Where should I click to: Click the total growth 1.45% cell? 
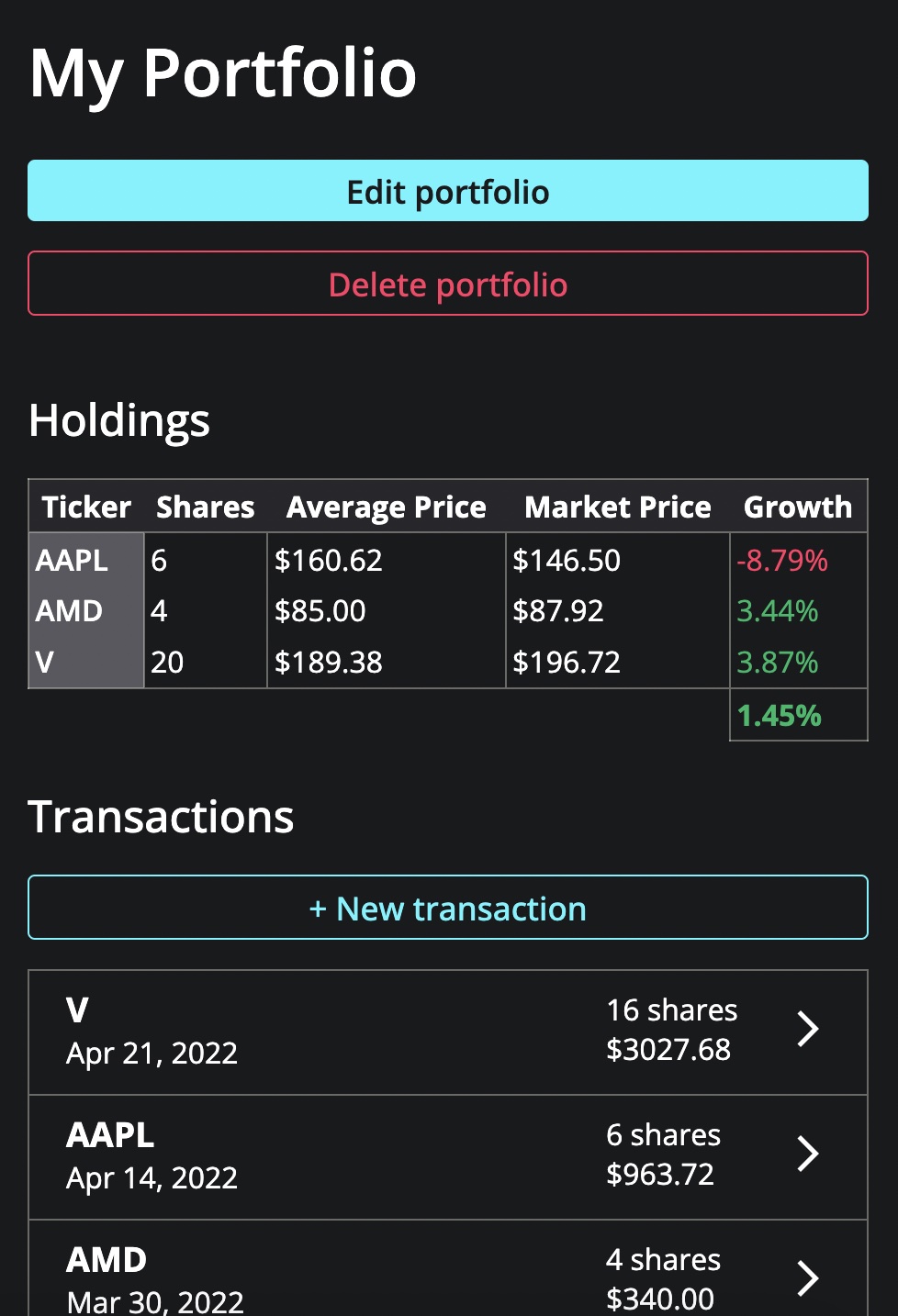click(x=780, y=716)
